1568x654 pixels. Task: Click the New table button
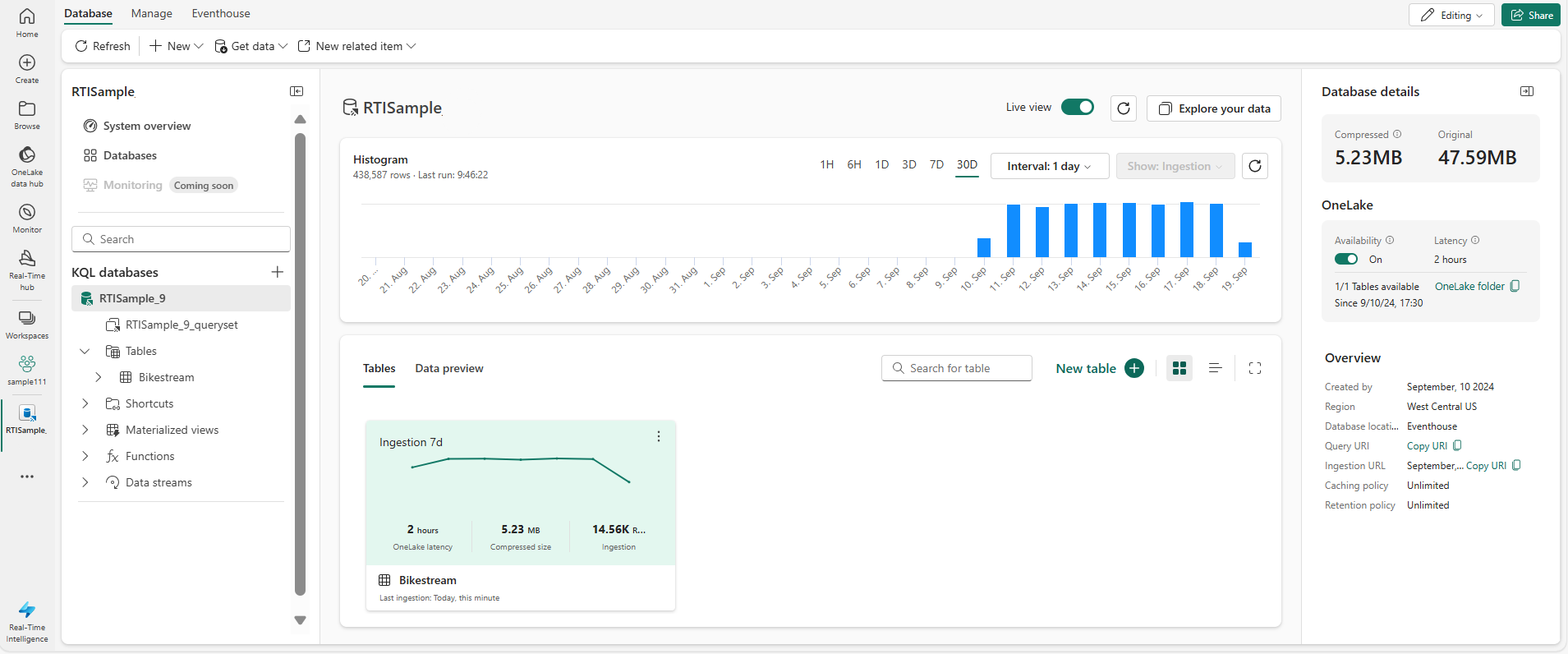pos(1100,368)
